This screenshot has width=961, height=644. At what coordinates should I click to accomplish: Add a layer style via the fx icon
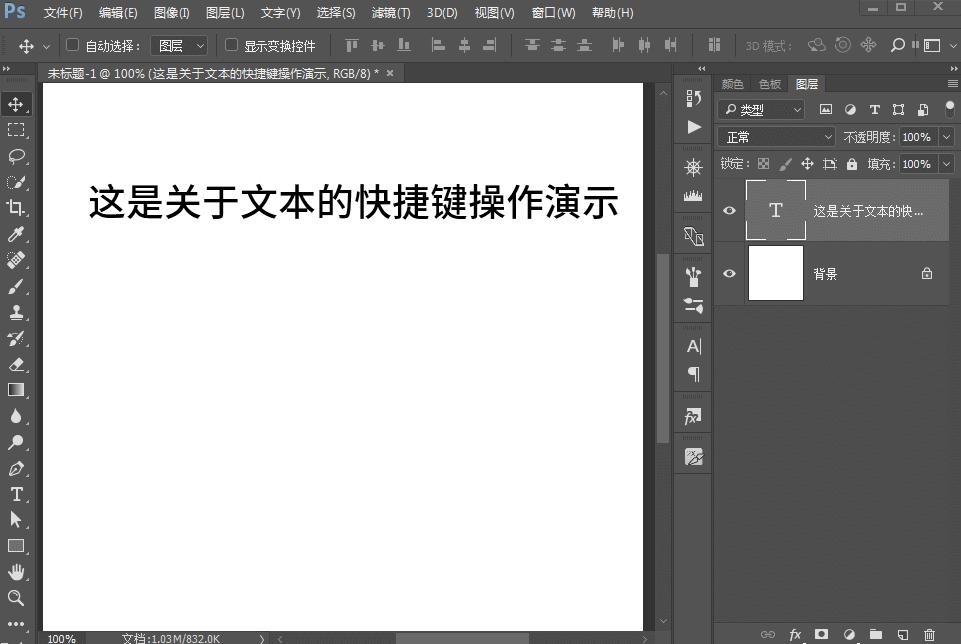point(794,634)
